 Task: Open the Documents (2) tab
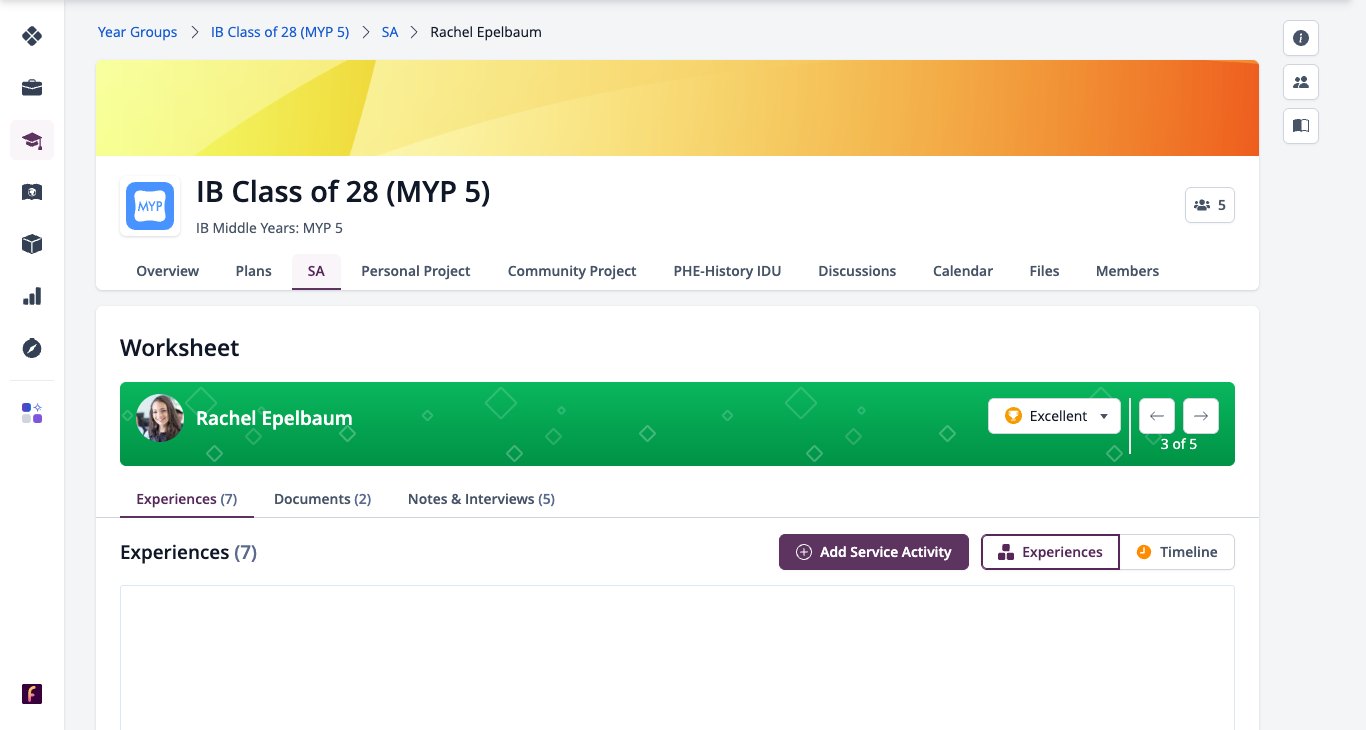pyautogui.click(x=322, y=499)
